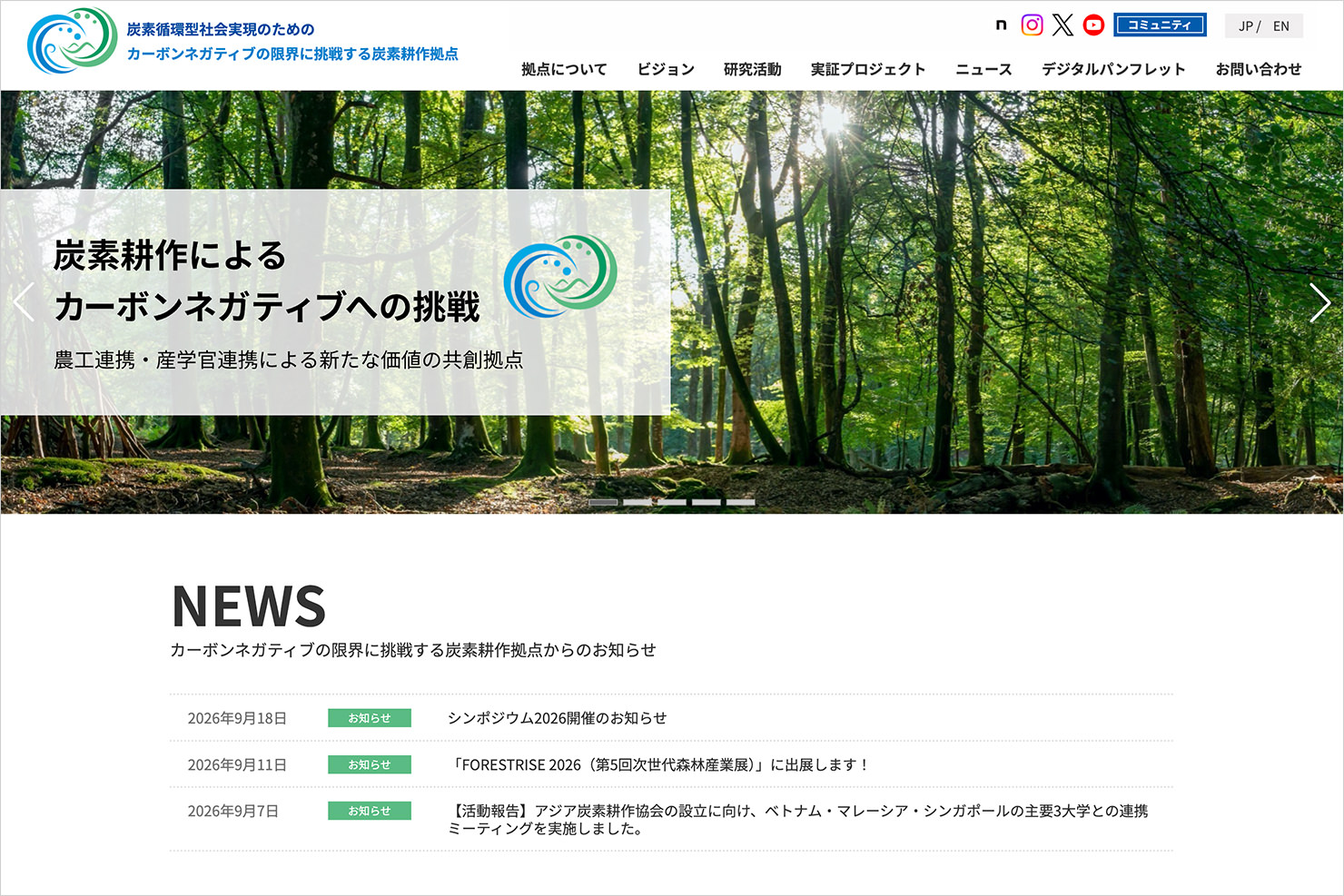The width and height of the screenshot is (1344, 896).
Task: Click the blue コミュニティ button
Action: click(1160, 25)
